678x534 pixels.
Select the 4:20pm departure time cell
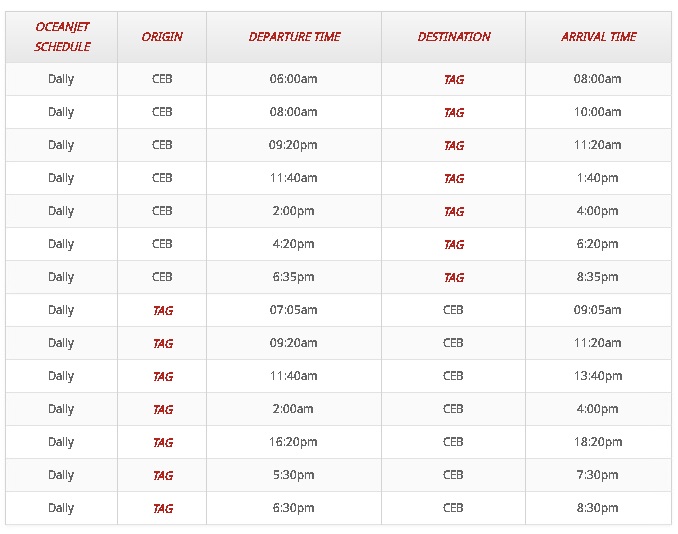294,244
